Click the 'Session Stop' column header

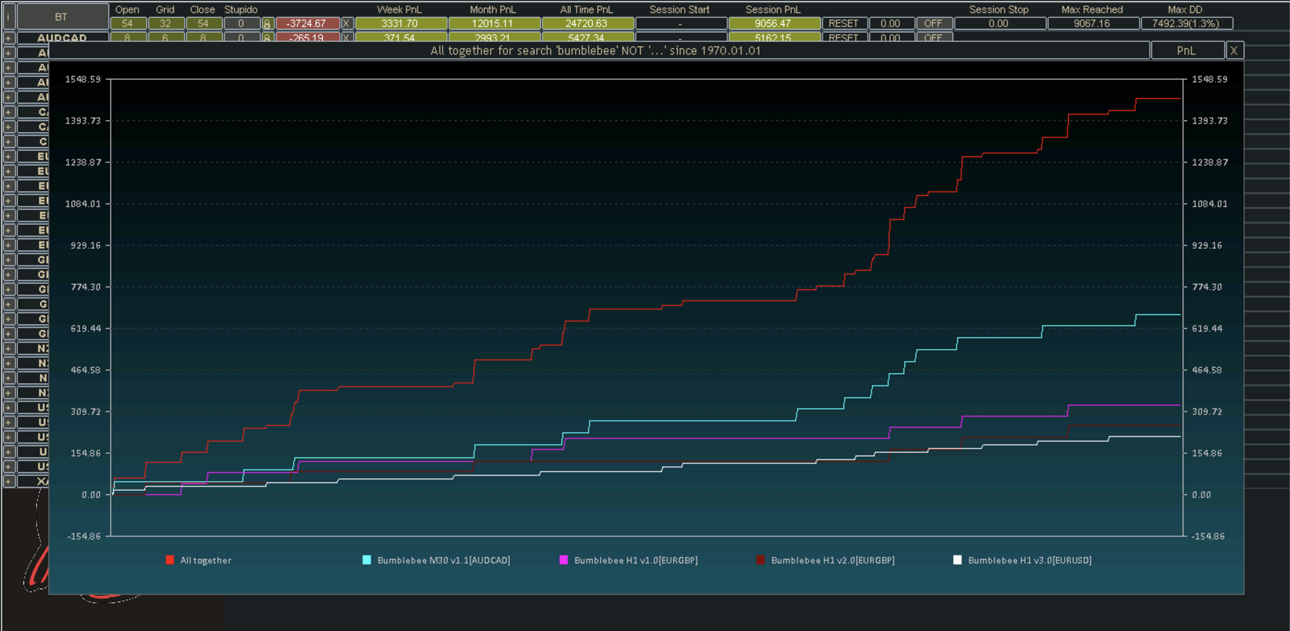click(x=998, y=9)
